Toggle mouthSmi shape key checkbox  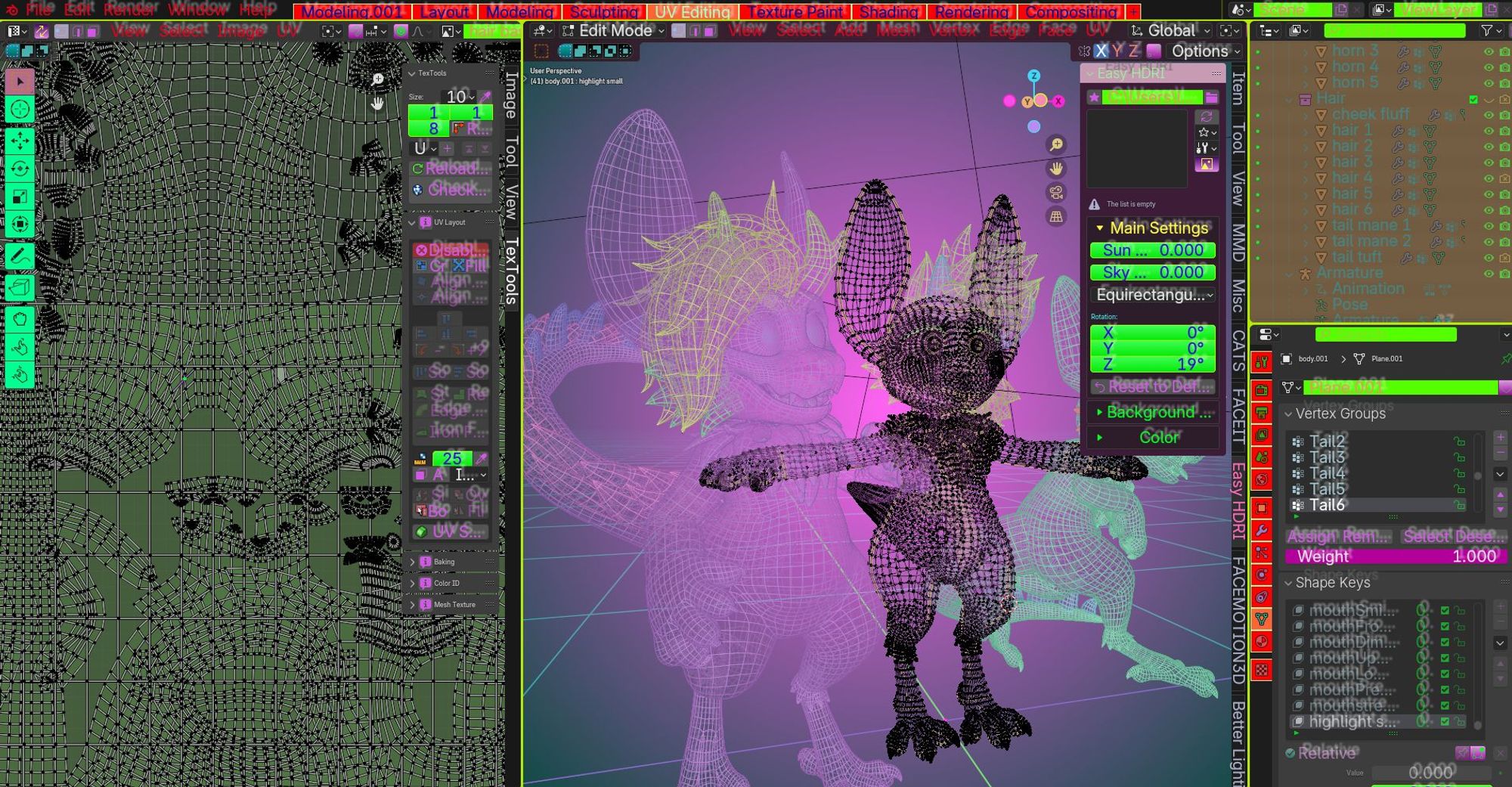point(1445,610)
